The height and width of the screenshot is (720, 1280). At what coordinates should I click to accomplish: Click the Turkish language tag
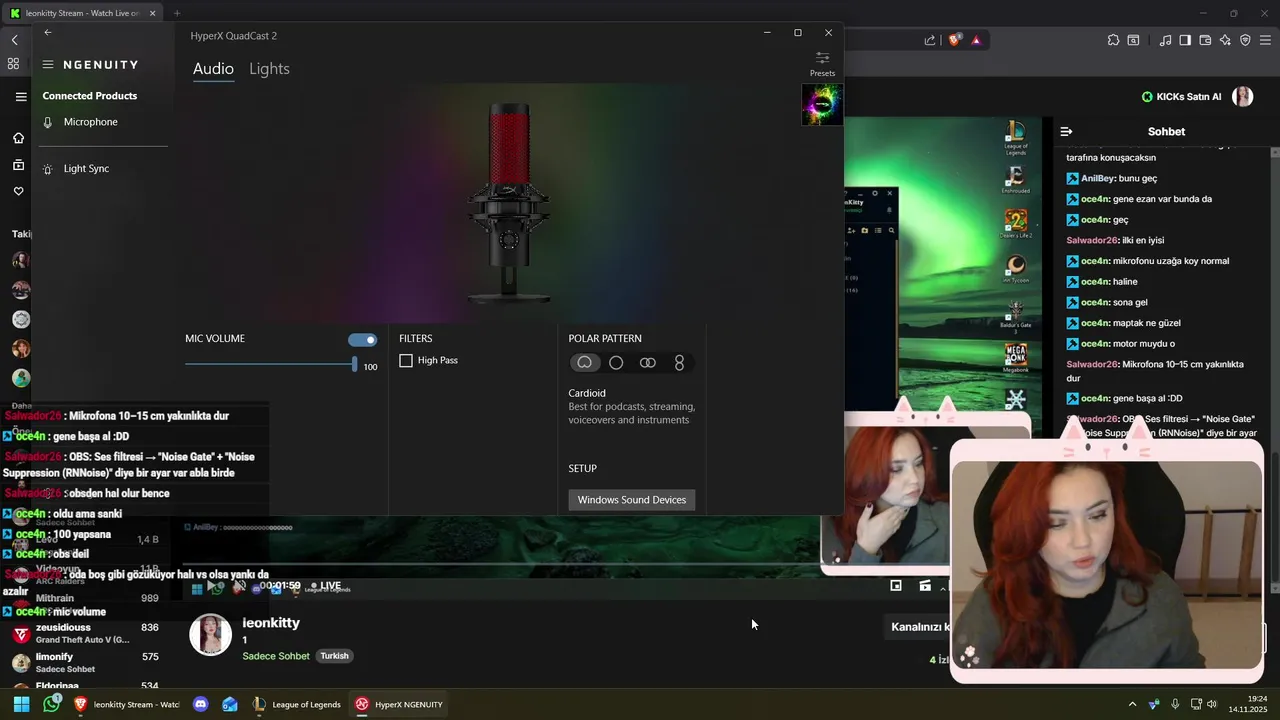pos(334,656)
